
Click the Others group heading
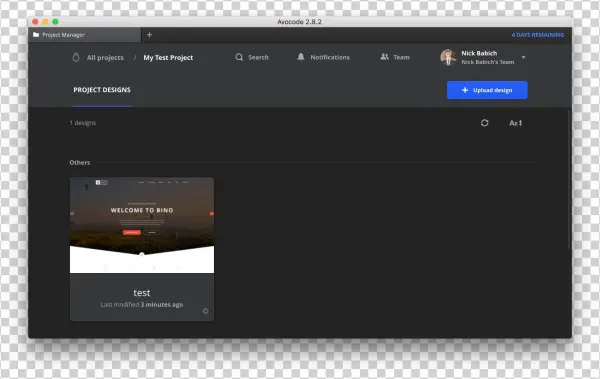pos(80,162)
